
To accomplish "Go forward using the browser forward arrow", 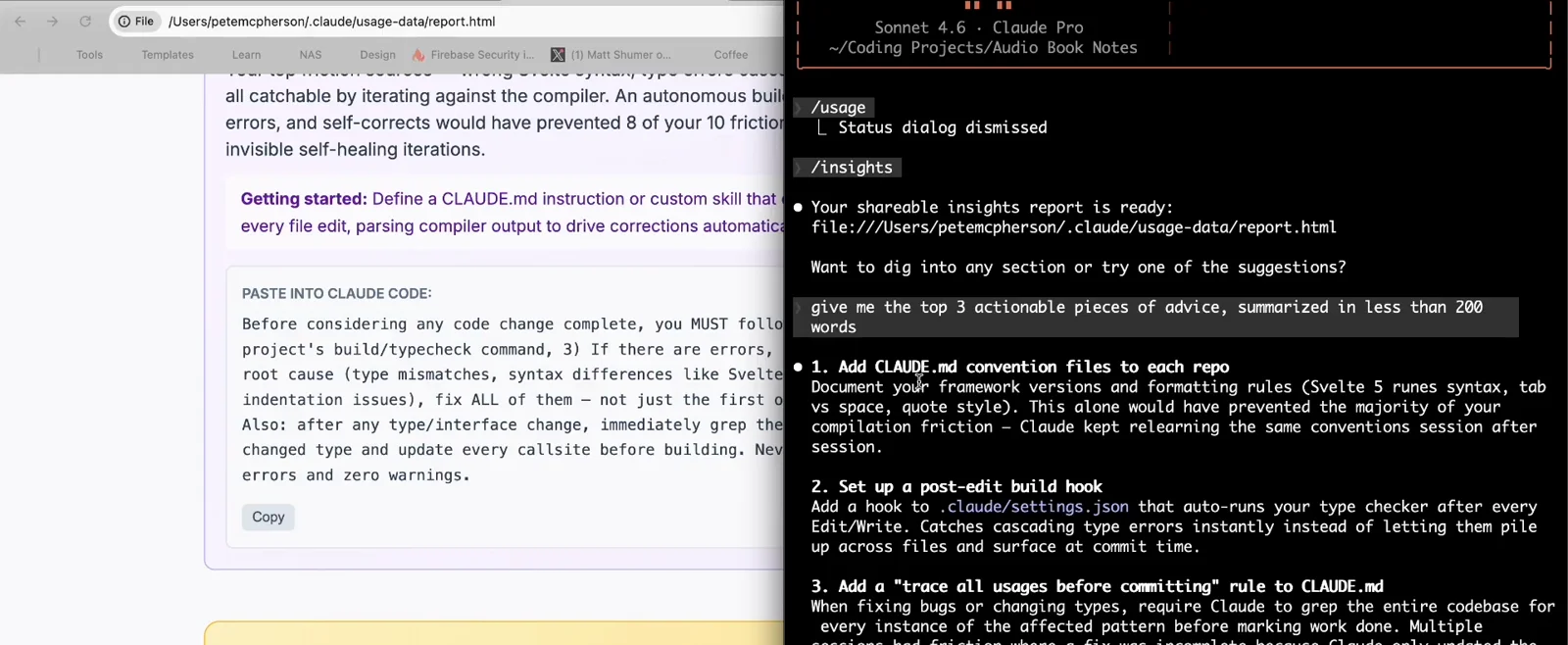I will (53, 21).
